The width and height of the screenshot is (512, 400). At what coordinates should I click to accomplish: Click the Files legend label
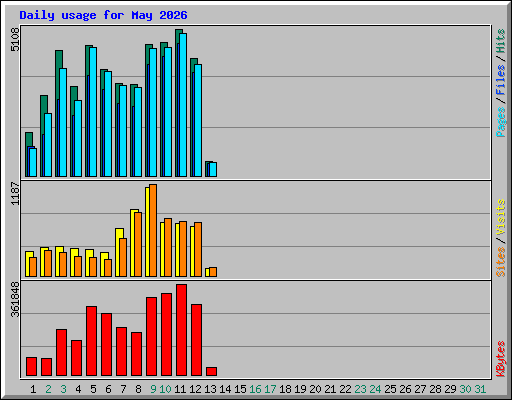point(501,79)
